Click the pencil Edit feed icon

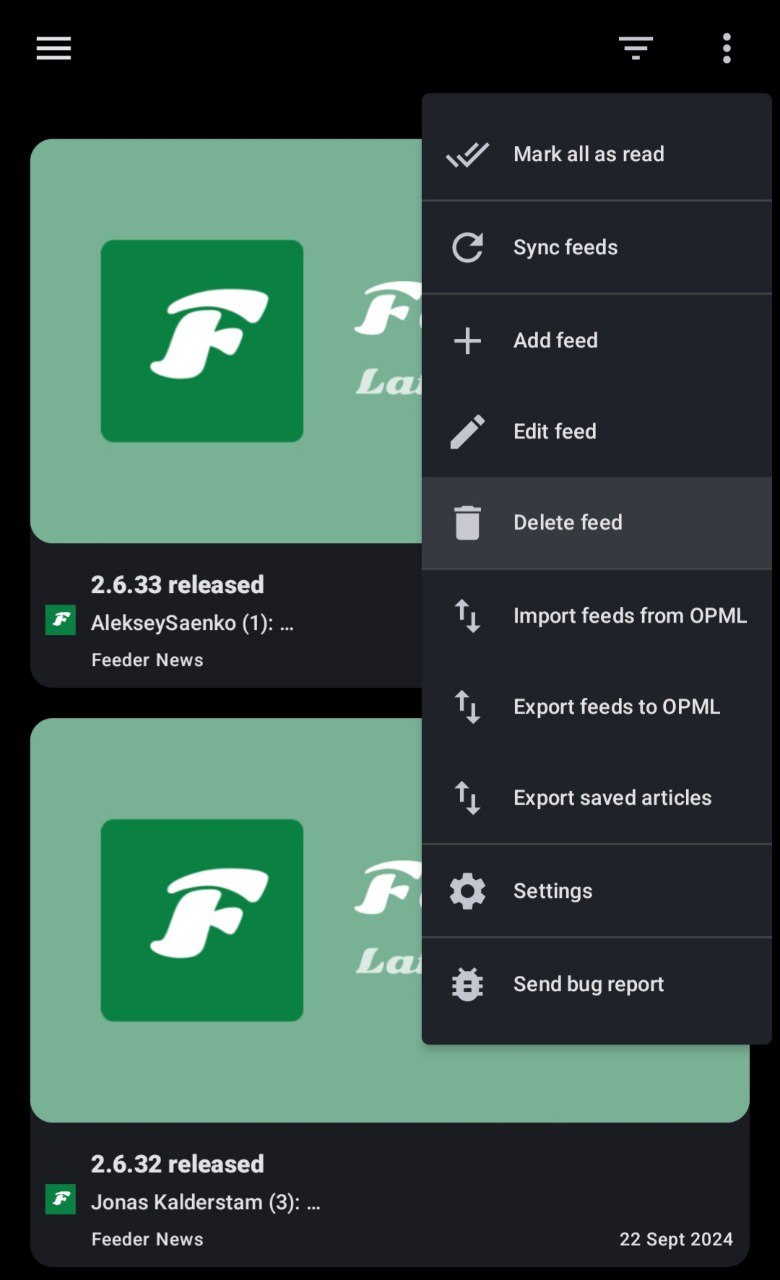(x=467, y=432)
